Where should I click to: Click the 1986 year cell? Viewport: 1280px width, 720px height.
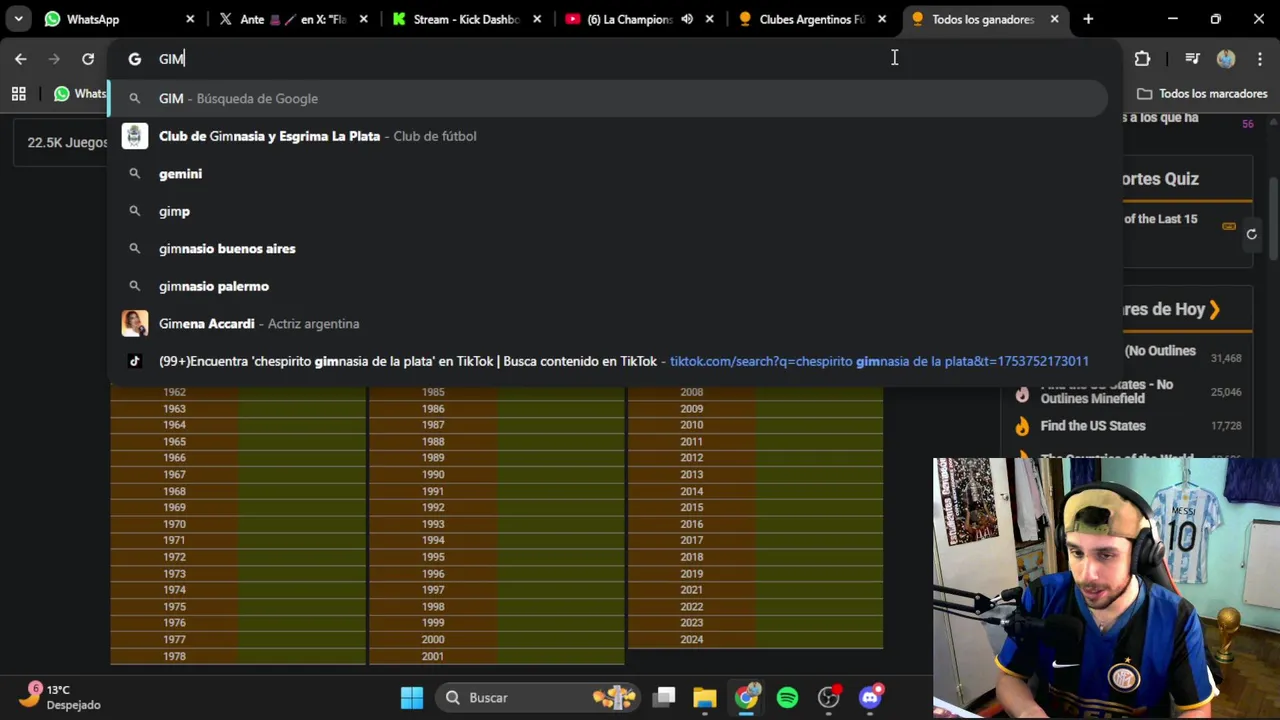click(x=433, y=409)
